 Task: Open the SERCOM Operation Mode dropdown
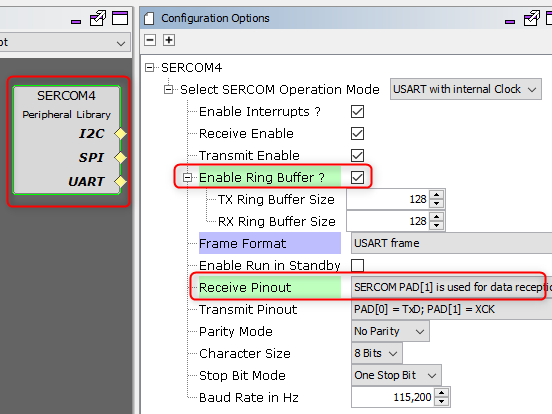(x=465, y=89)
